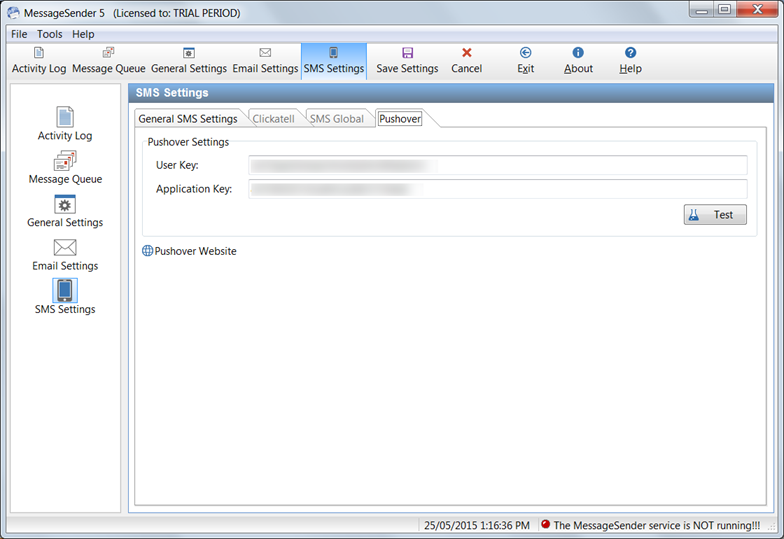Maximize the MessageSender window
Image resolution: width=784 pixels, height=539 pixels.
coord(724,10)
